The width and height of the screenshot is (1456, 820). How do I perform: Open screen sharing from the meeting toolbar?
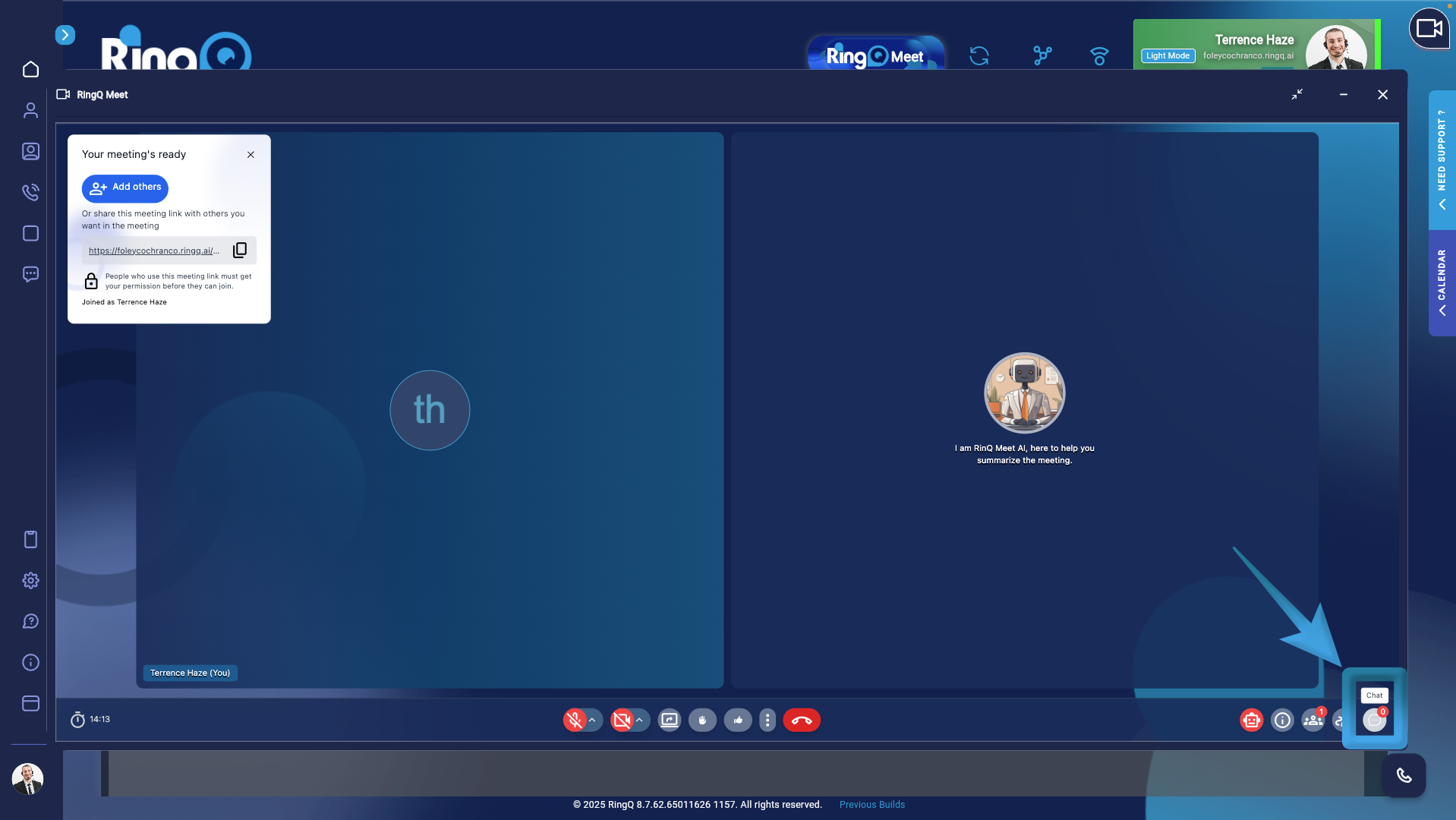click(669, 720)
